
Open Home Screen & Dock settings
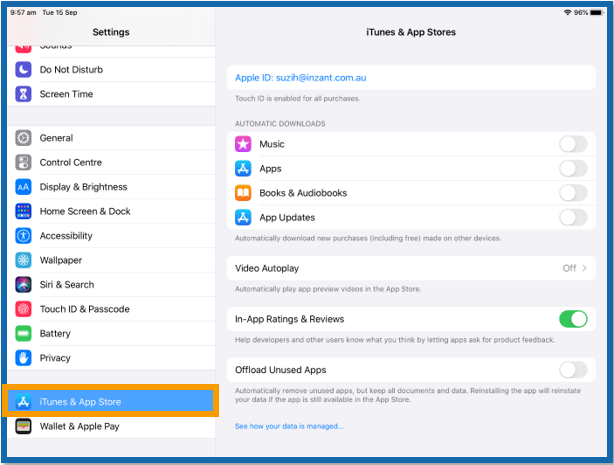[x=112, y=211]
